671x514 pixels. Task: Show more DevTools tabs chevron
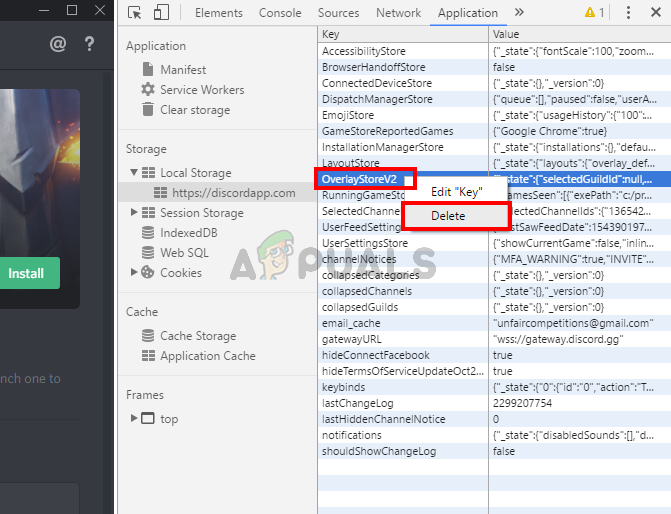519,12
